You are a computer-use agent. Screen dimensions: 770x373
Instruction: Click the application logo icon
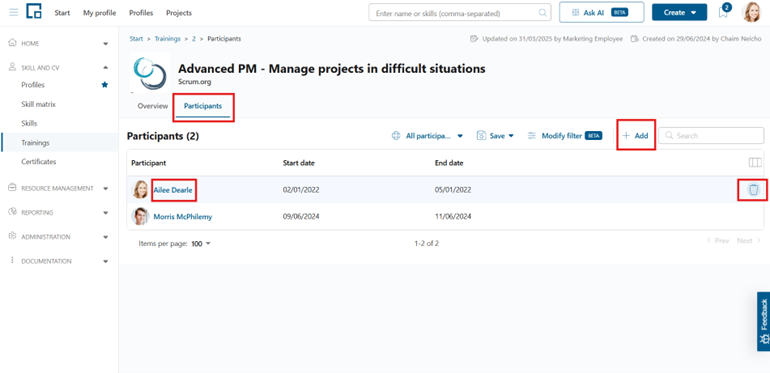(x=34, y=12)
